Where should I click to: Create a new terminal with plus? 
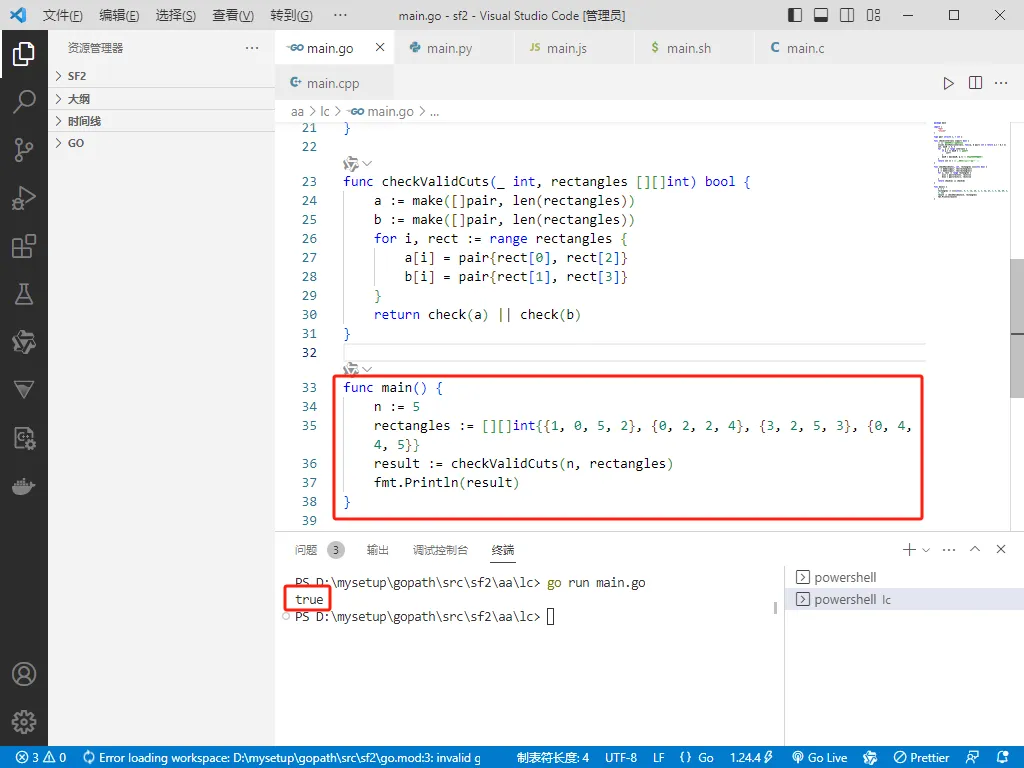909,550
